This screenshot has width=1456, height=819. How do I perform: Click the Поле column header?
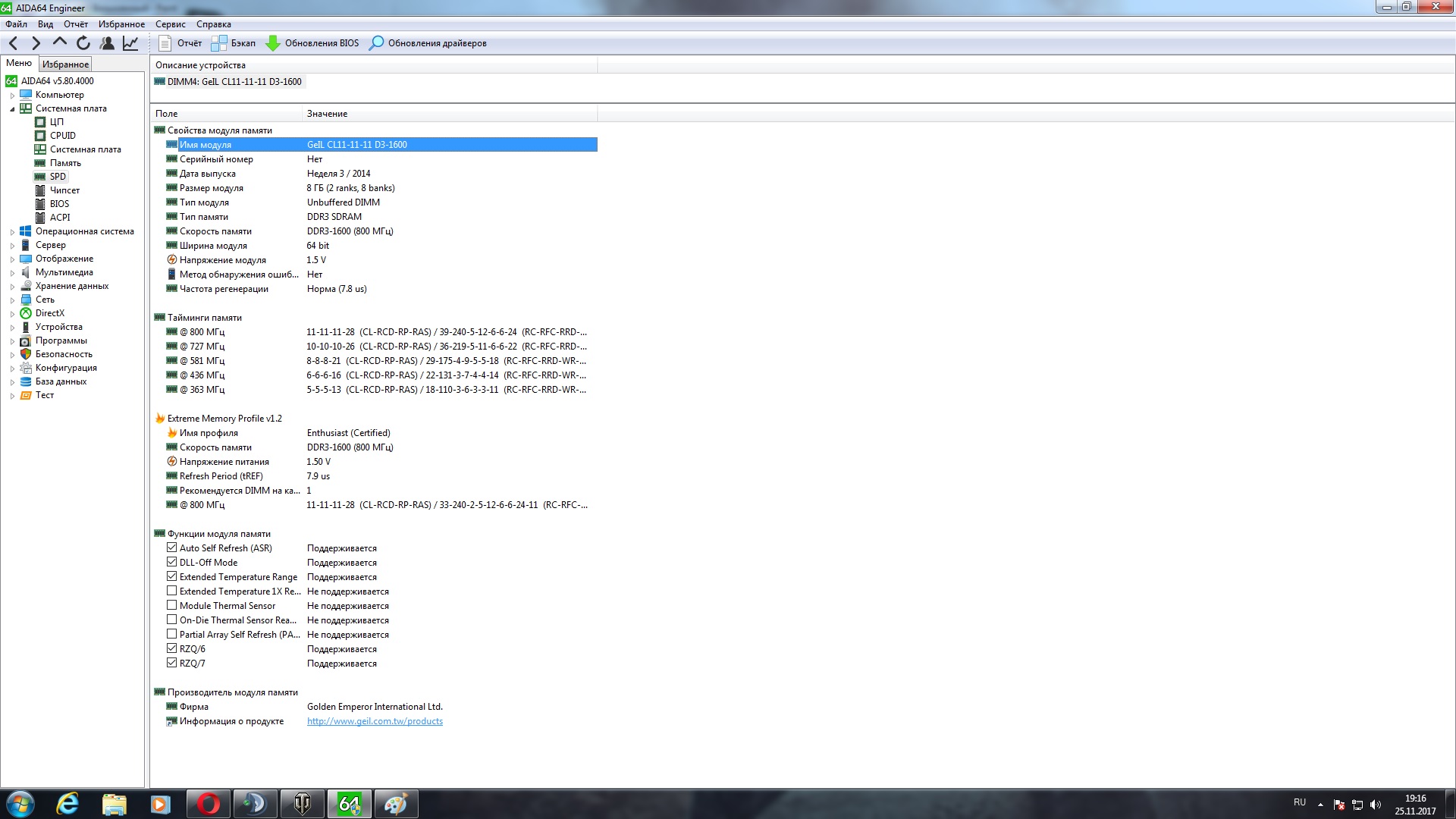[226, 114]
